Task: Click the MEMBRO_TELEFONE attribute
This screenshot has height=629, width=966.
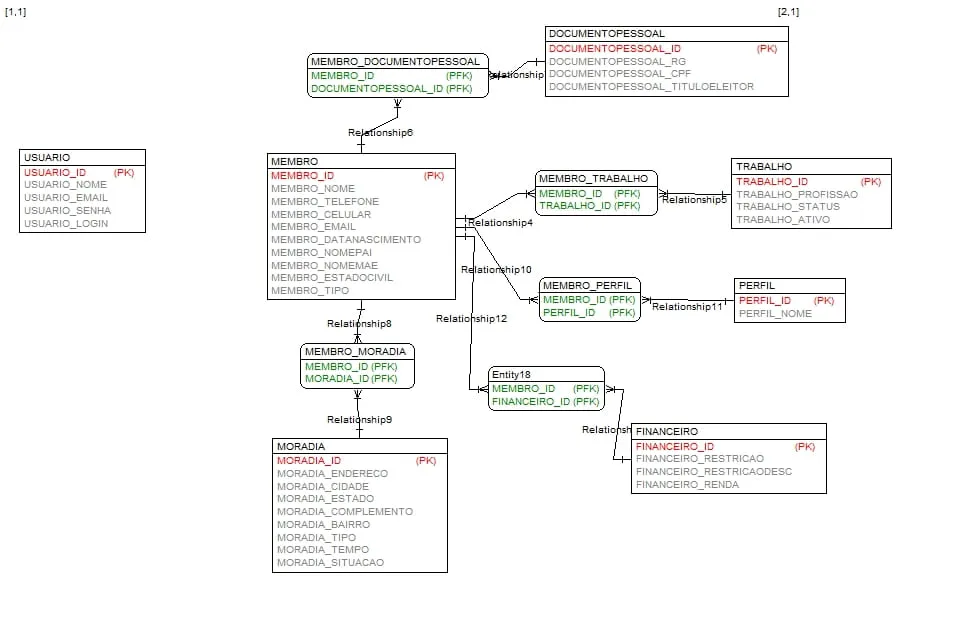Action: tap(325, 201)
